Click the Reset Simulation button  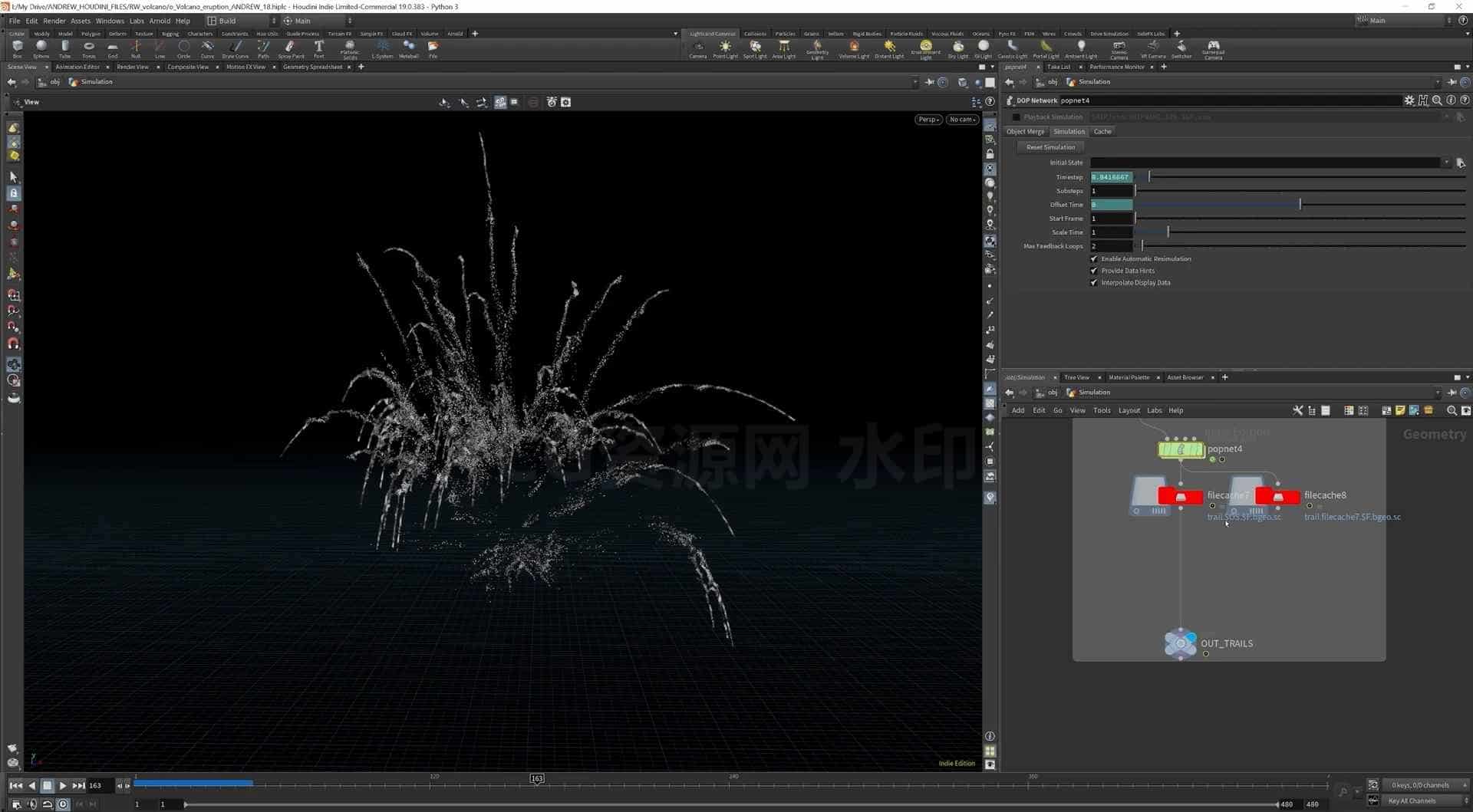[1050, 147]
